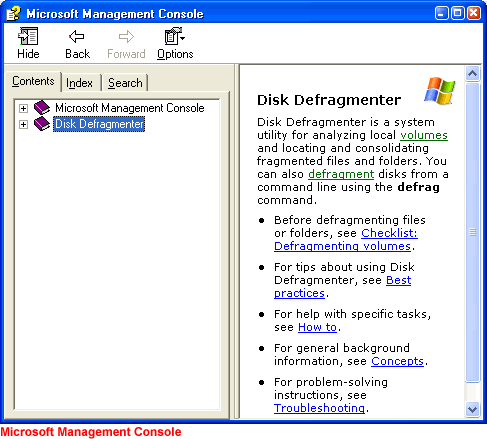
Task: Open the volumes glossary link
Action: pyautogui.click(x=424, y=135)
